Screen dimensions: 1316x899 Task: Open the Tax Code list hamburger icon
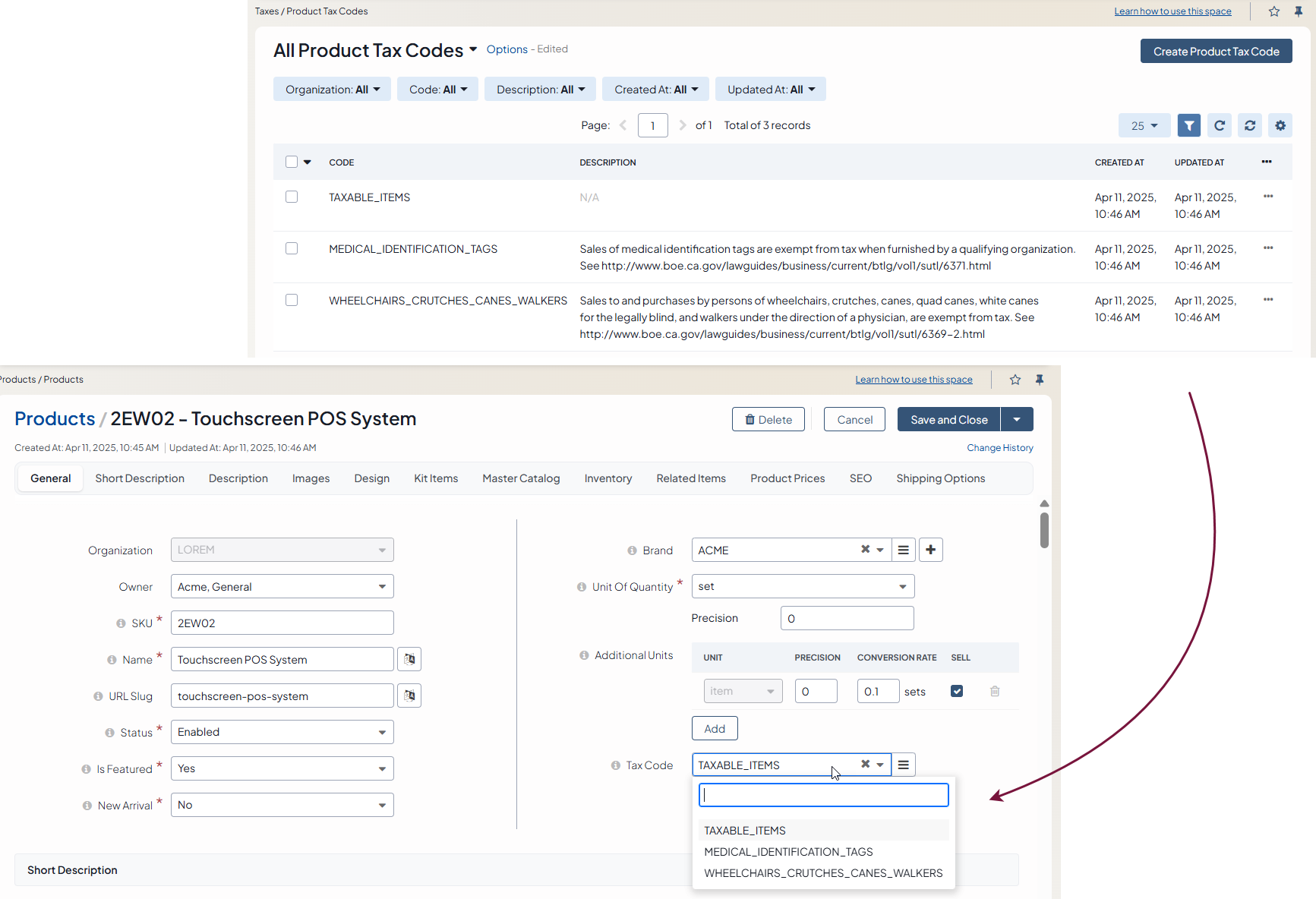coord(903,765)
